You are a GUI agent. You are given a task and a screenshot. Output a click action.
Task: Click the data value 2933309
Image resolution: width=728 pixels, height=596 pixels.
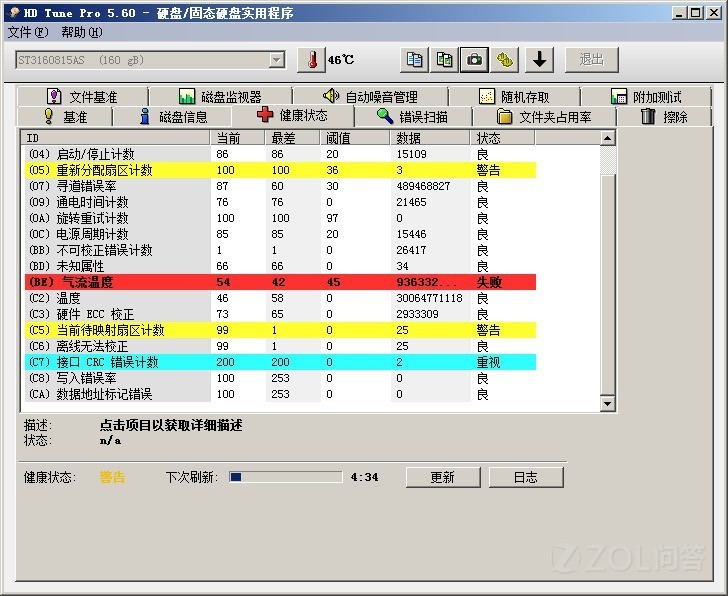click(417, 314)
